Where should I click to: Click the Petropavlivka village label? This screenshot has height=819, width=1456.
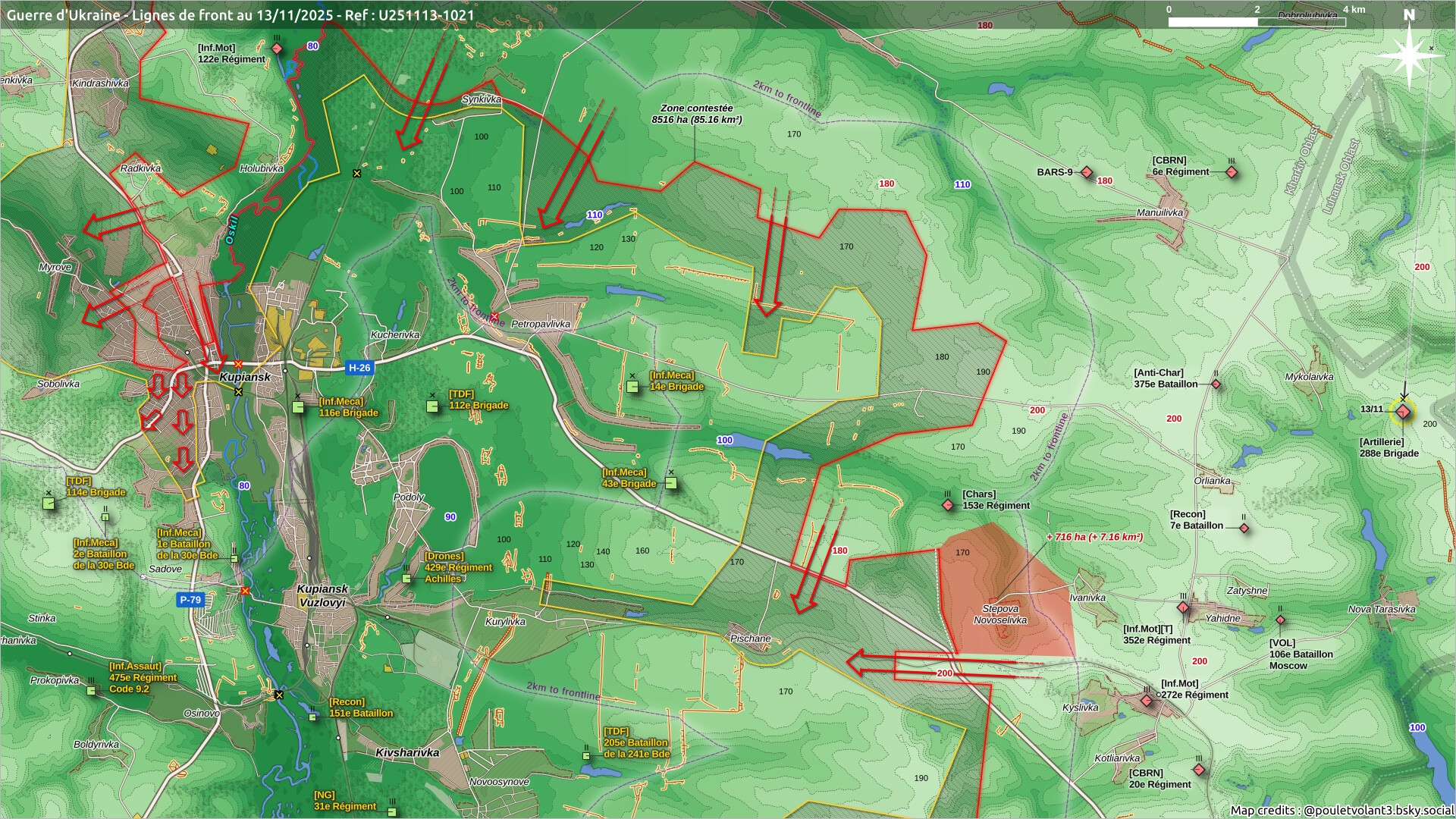pyautogui.click(x=541, y=324)
